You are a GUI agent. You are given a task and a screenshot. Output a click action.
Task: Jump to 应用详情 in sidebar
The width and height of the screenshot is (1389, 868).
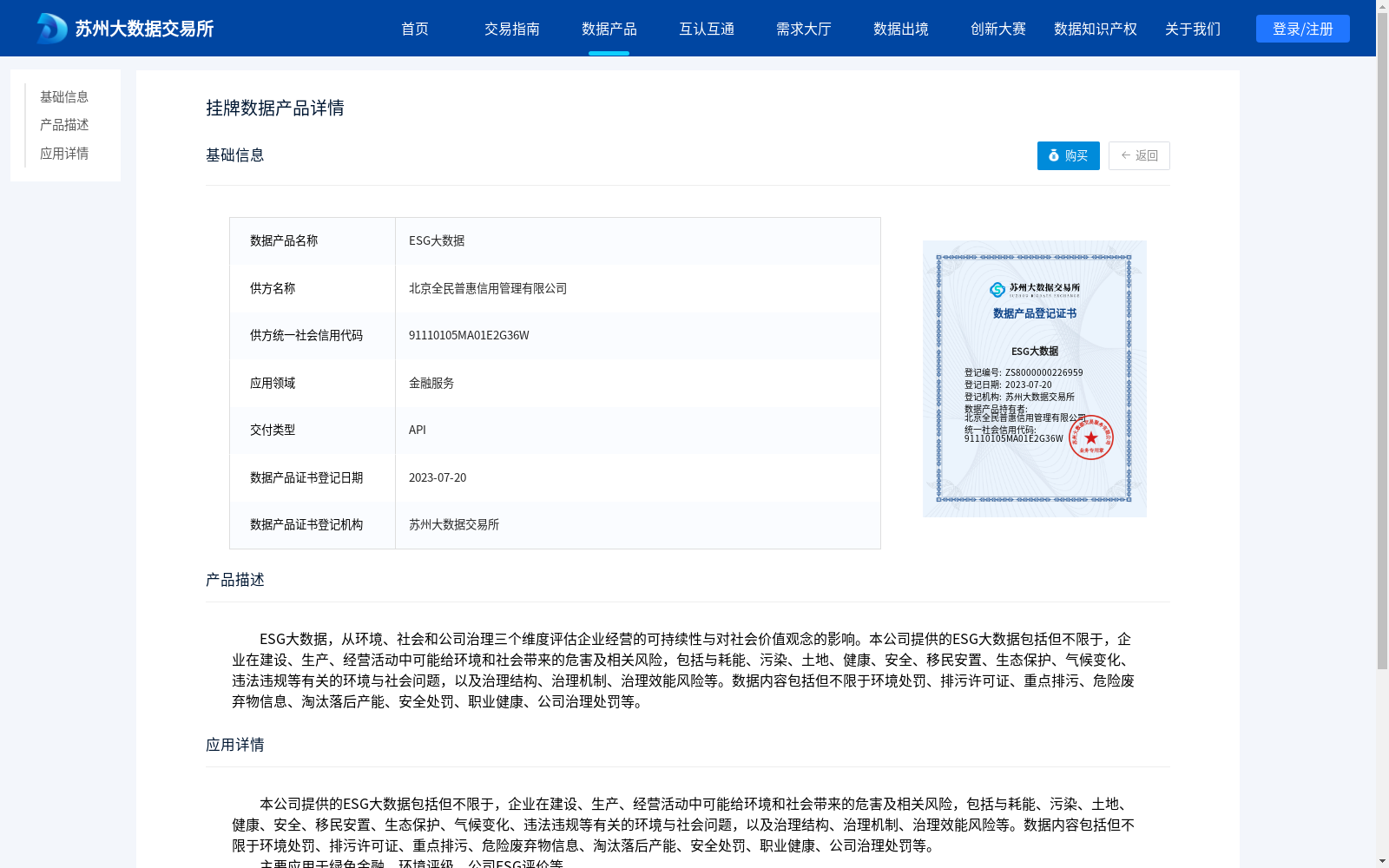pos(64,154)
